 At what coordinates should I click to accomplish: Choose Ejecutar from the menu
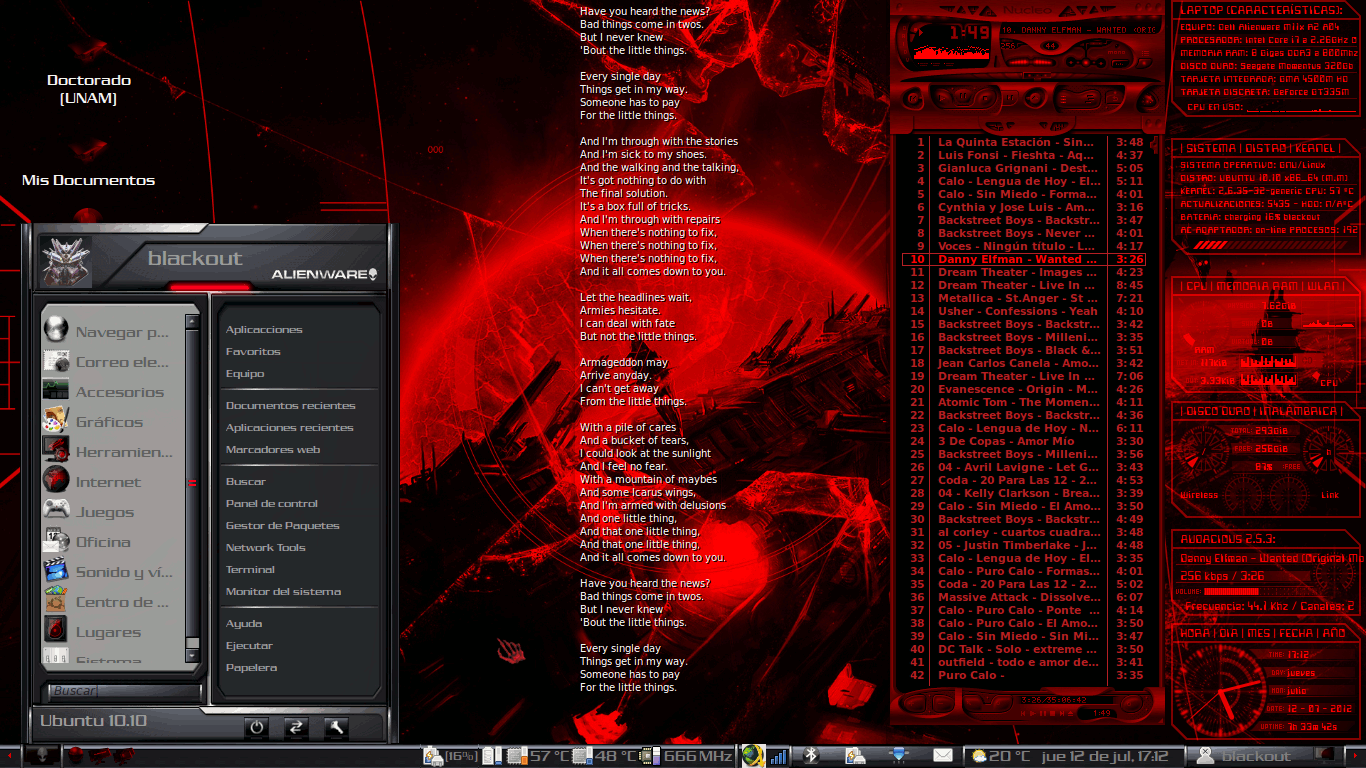[x=249, y=646]
